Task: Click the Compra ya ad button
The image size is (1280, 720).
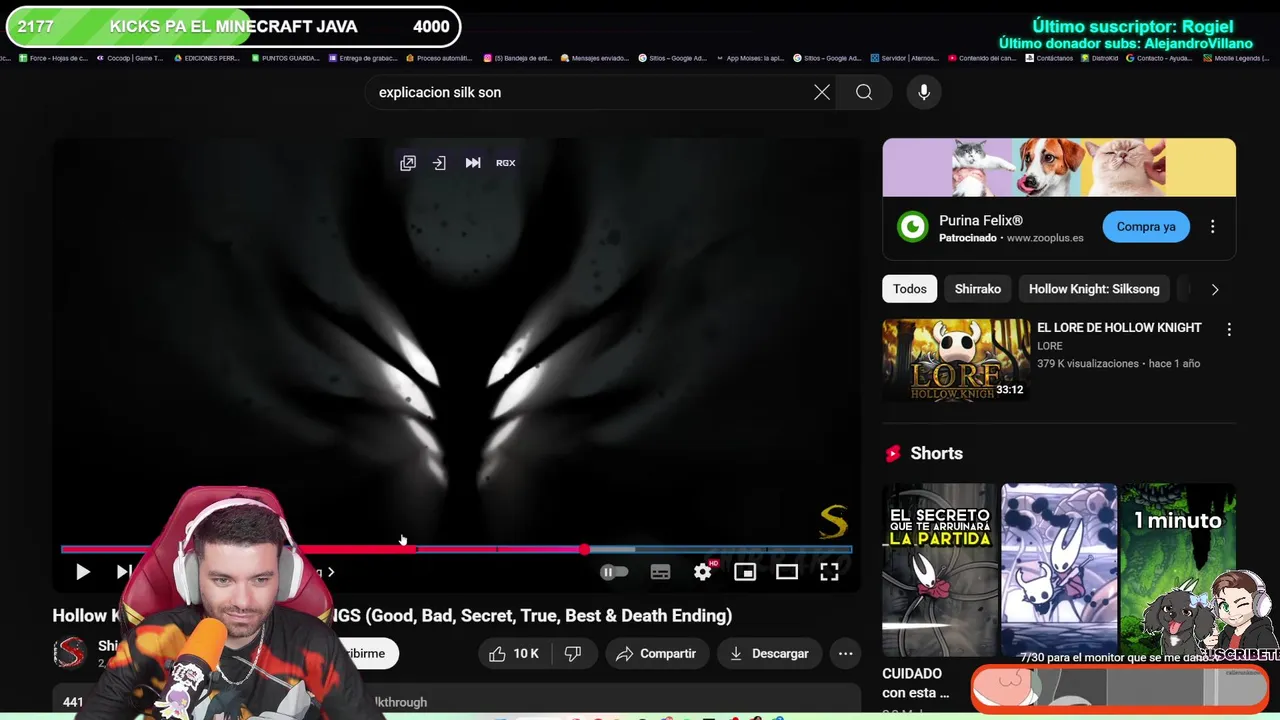Action: (x=1146, y=227)
